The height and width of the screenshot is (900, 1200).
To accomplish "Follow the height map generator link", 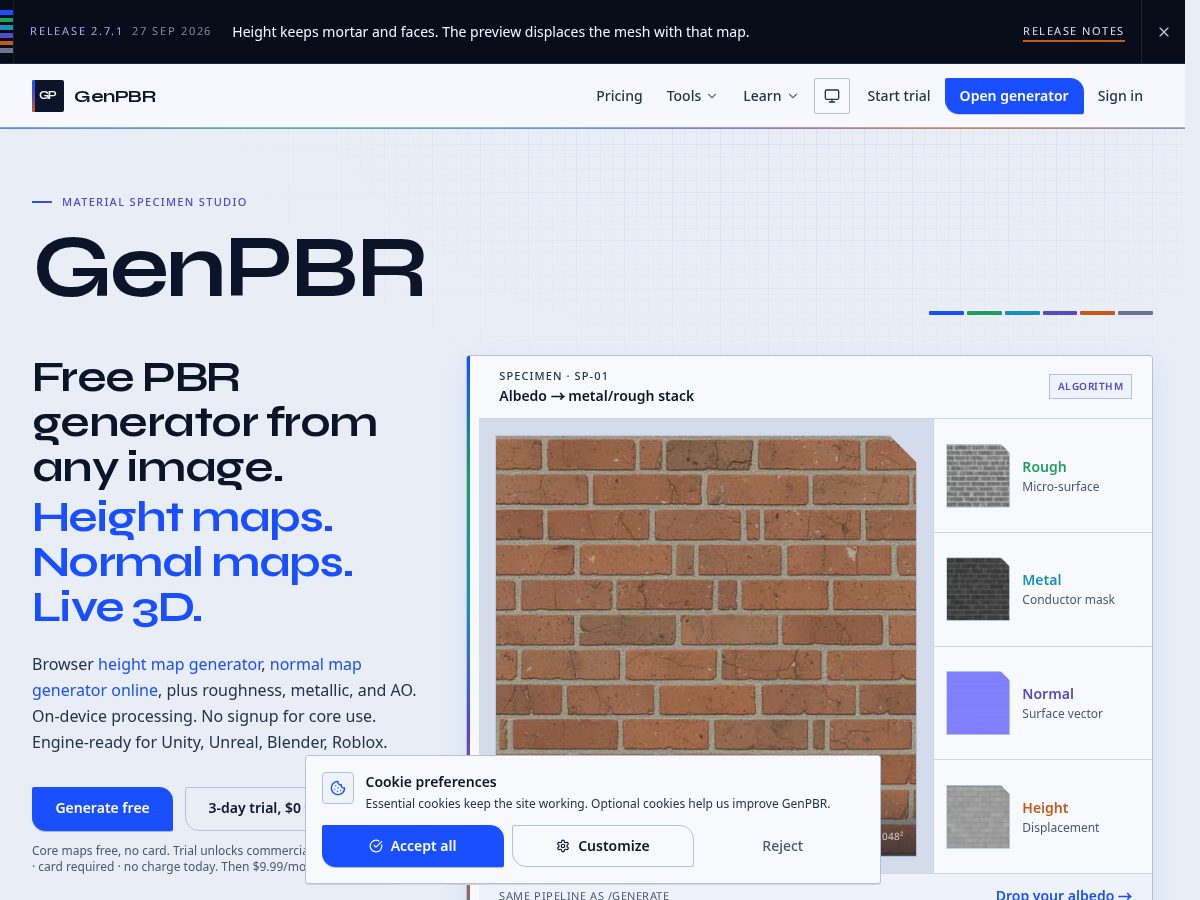I will coord(180,664).
